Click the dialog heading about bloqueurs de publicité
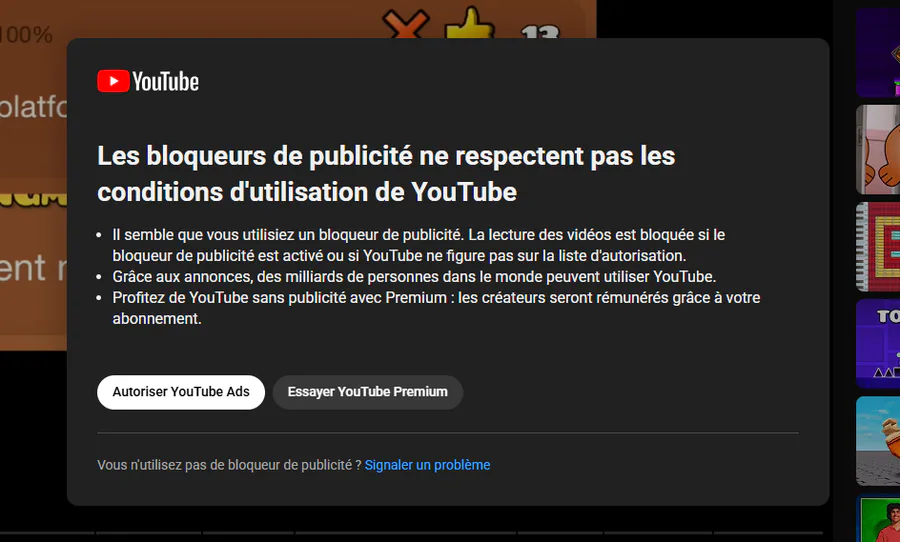This screenshot has height=542, width=900. point(386,173)
